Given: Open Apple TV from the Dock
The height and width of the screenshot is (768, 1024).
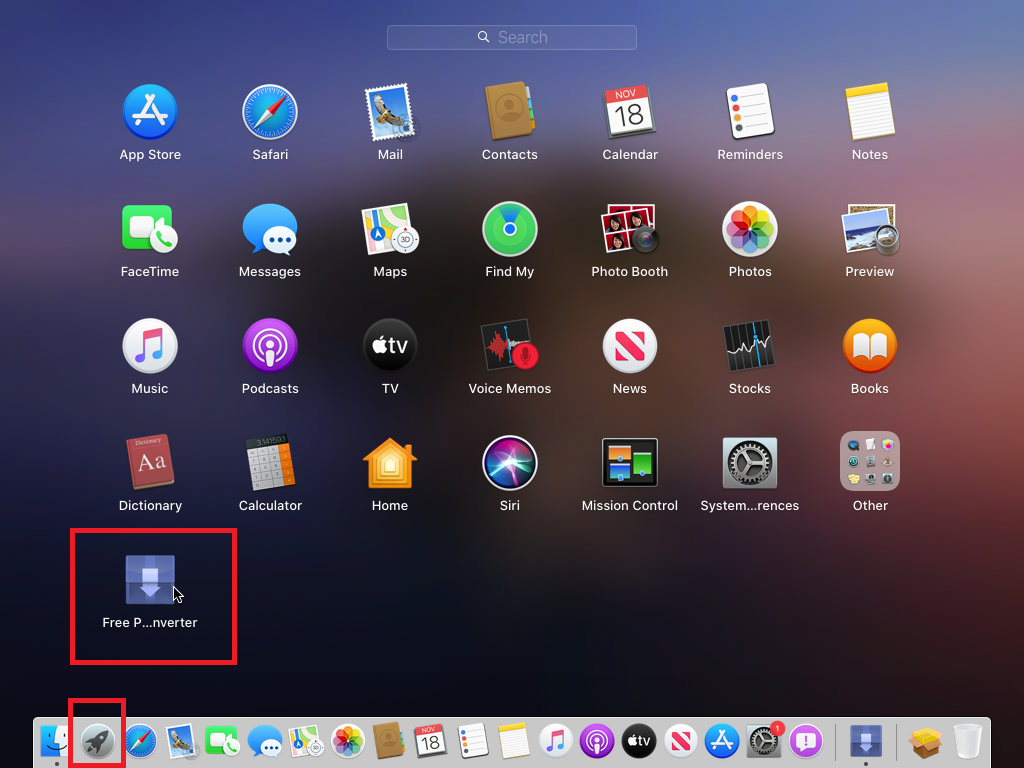Looking at the screenshot, I should tap(639, 742).
